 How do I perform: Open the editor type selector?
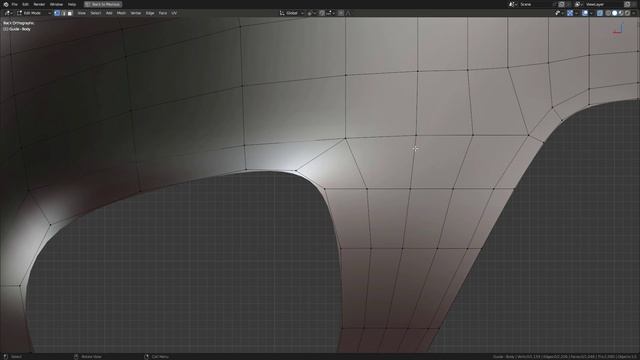[8, 13]
